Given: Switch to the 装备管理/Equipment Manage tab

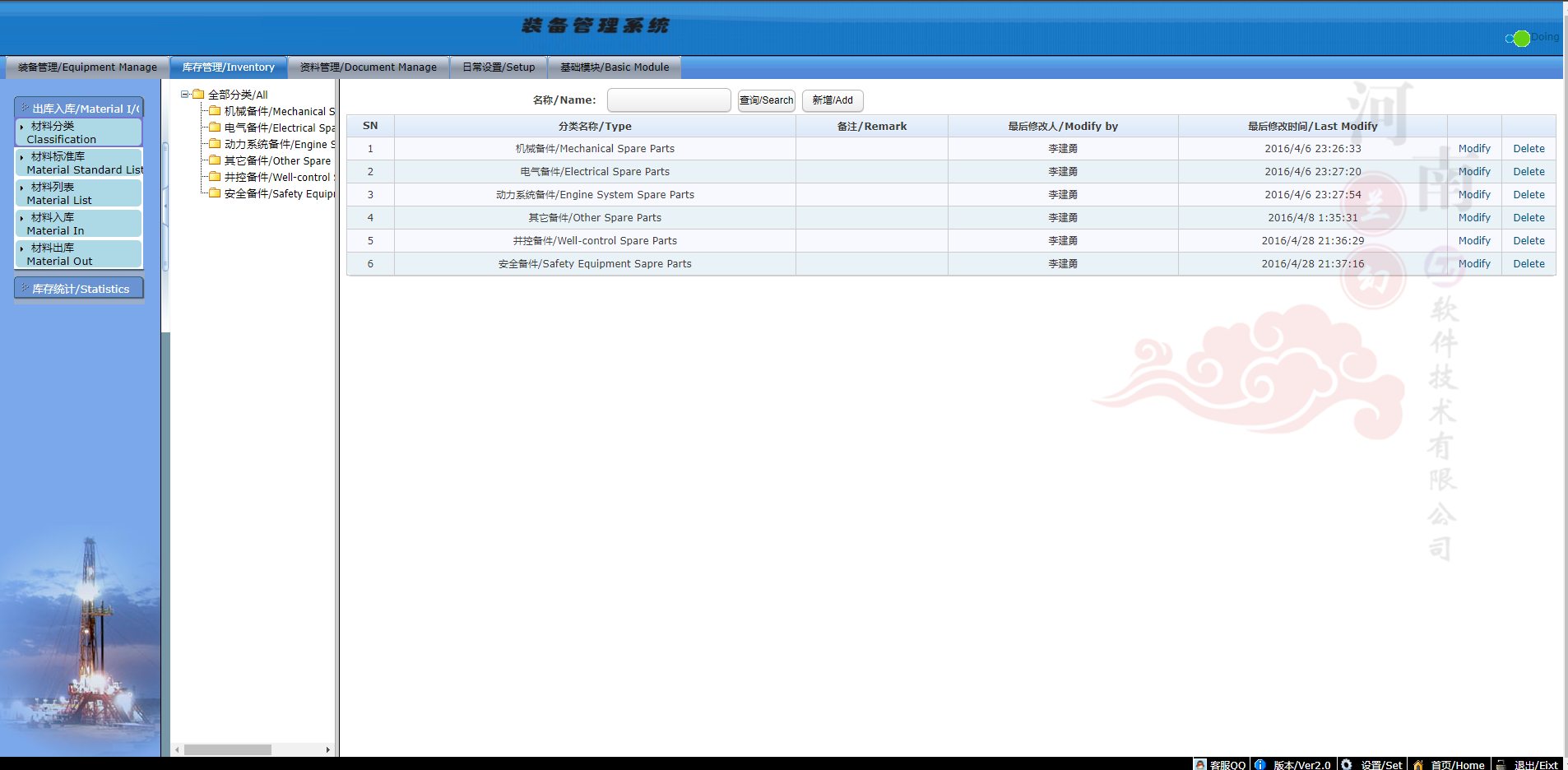Looking at the screenshot, I should (87, 67).
